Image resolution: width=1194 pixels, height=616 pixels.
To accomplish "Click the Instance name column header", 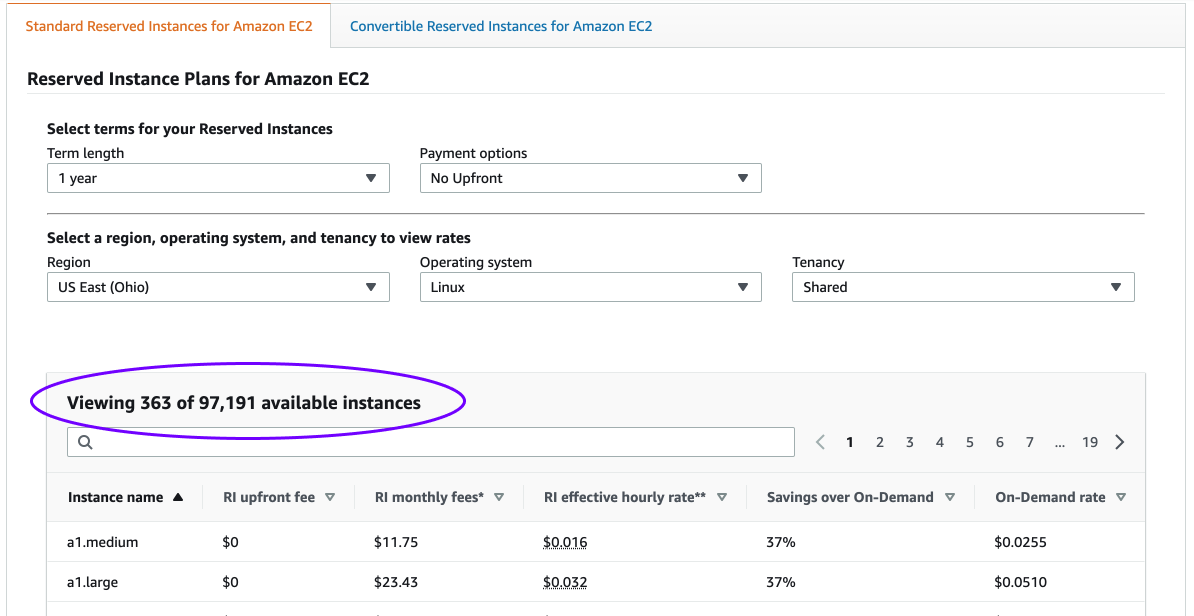I will click(x=116, y=497).
